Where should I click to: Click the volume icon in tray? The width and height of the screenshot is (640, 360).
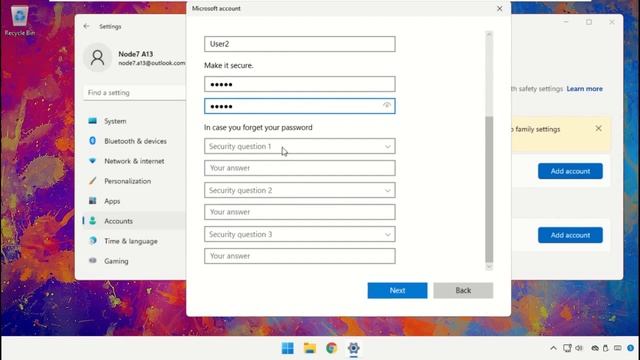pyautogui.click(x=579, y=348)
